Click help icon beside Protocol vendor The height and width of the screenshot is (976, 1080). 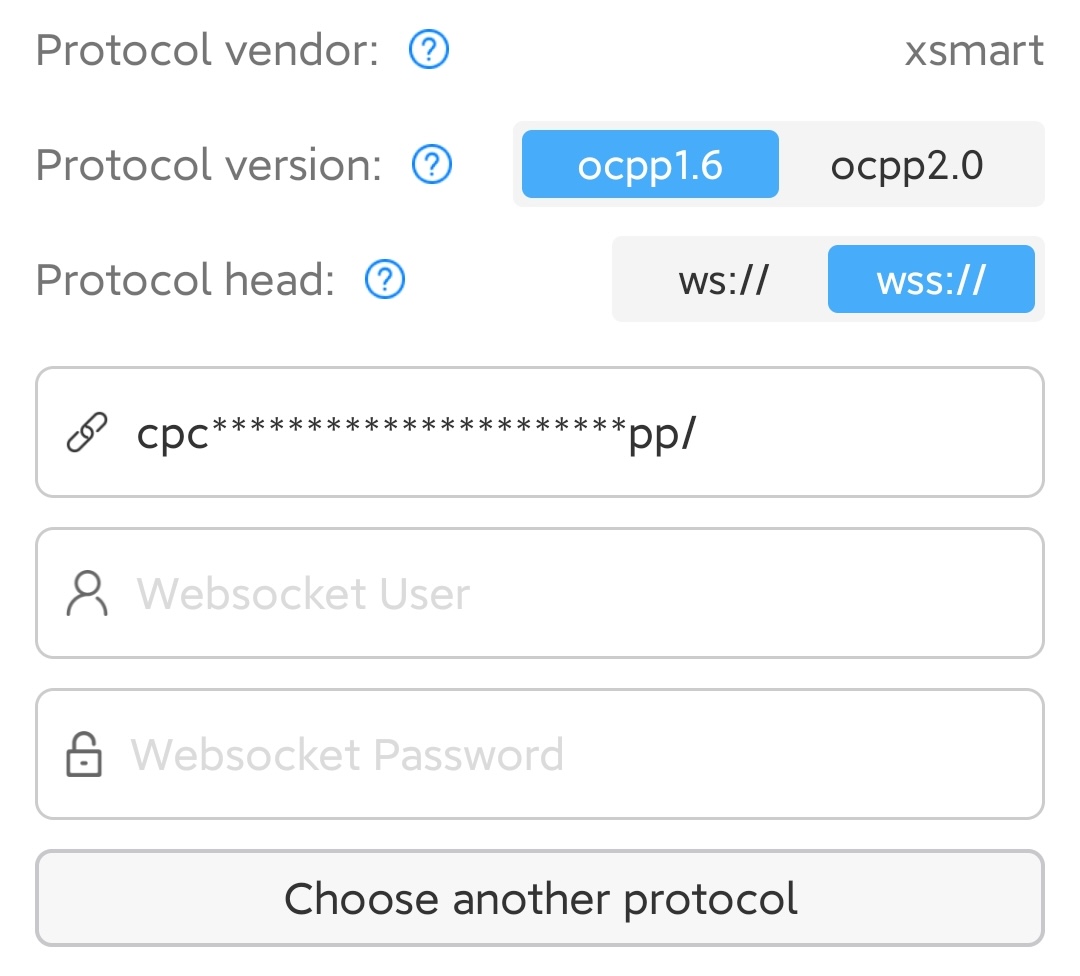[x=429, y=49]
